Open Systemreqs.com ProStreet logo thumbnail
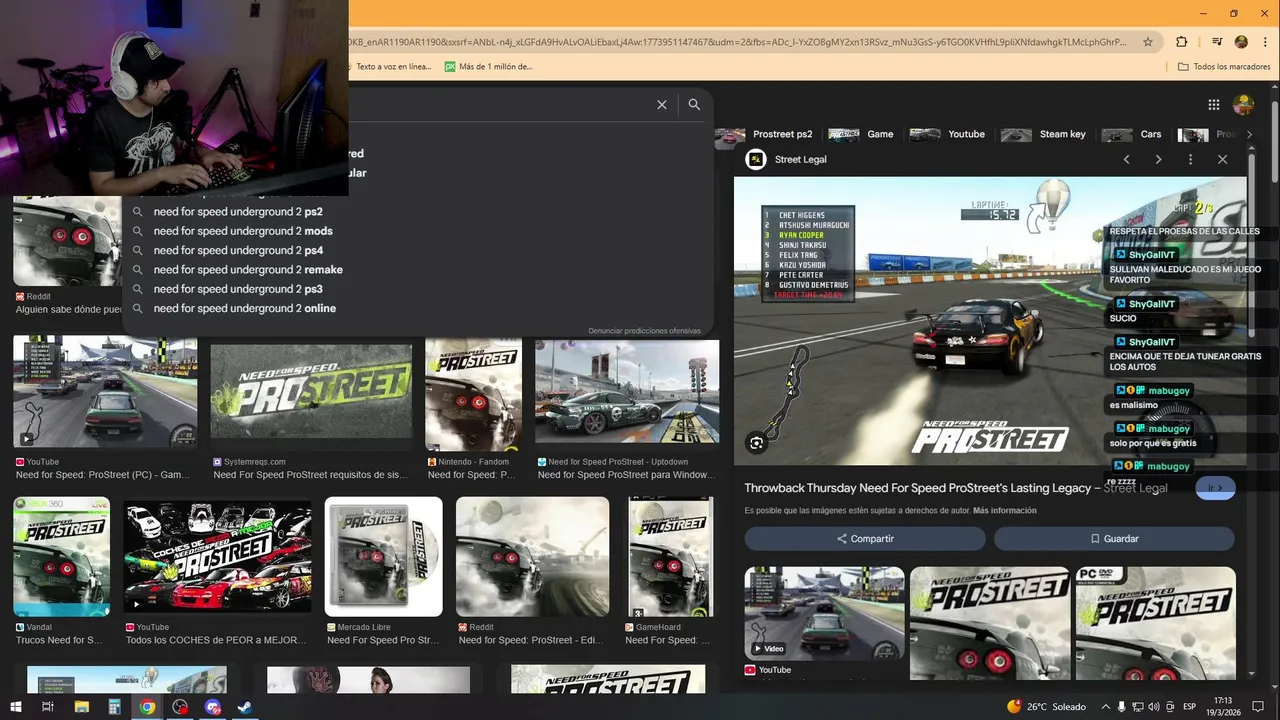 coord(311,392)
